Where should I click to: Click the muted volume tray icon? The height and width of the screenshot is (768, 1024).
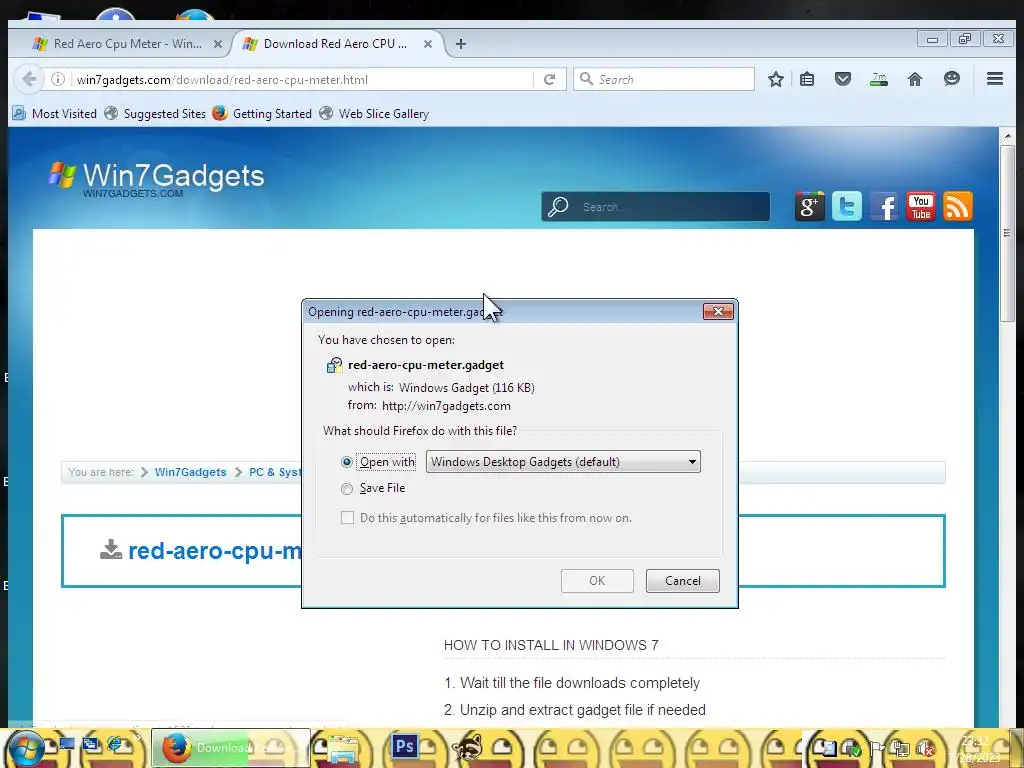tap(924, 748)
